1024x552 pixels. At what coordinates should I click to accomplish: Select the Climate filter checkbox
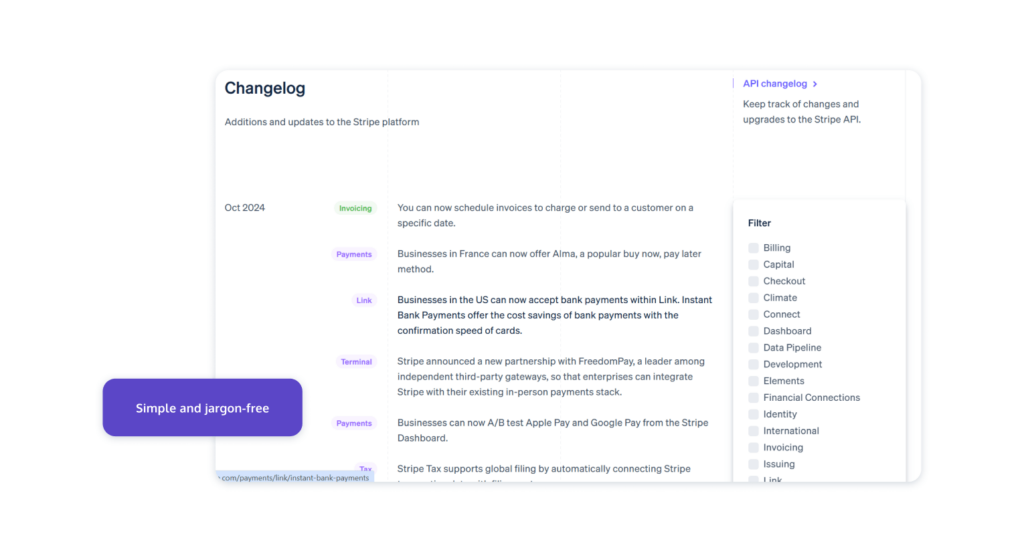pos(753,298)
